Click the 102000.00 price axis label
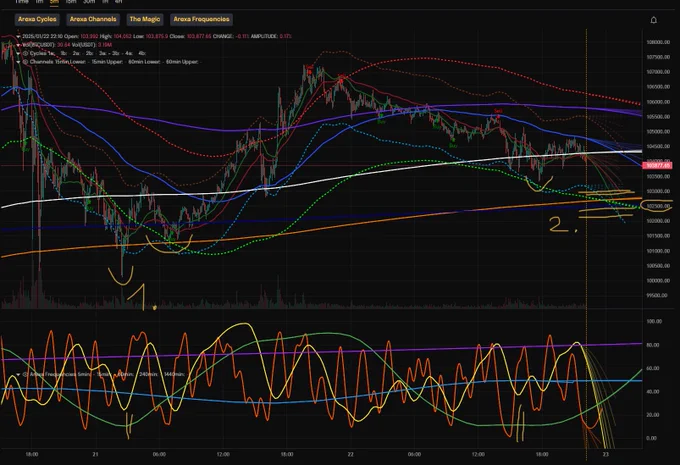 coord(658,221)
